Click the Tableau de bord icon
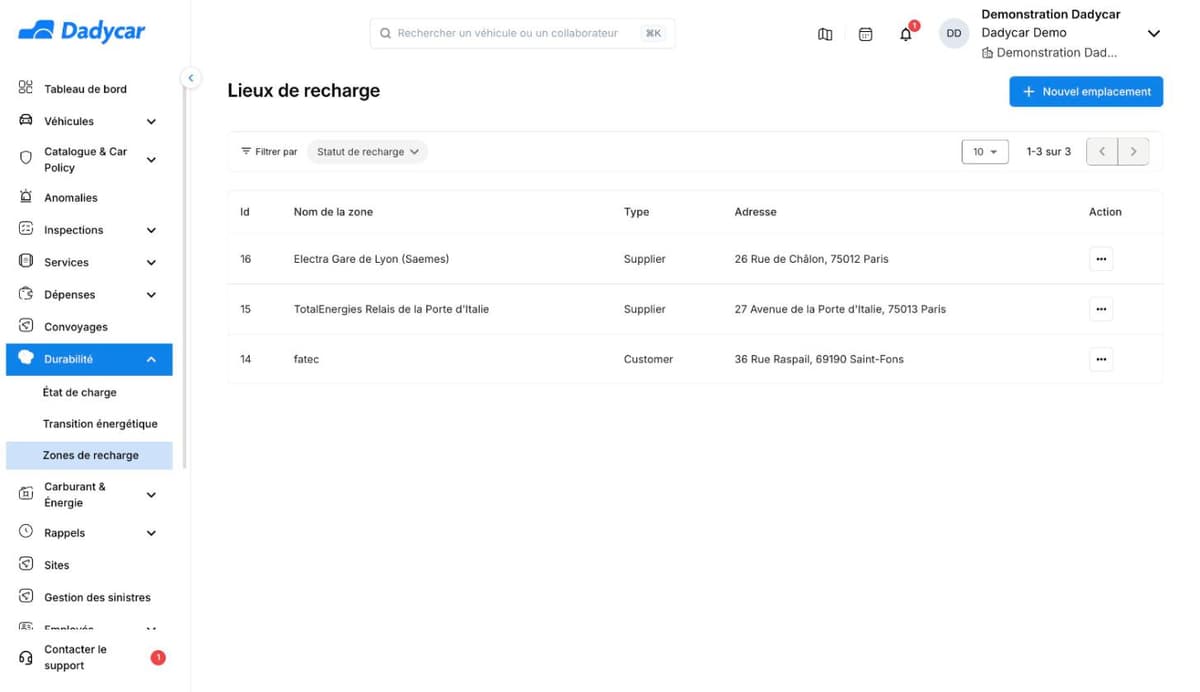The height and width of the screenshot is (692, 1200). [26, 88]
